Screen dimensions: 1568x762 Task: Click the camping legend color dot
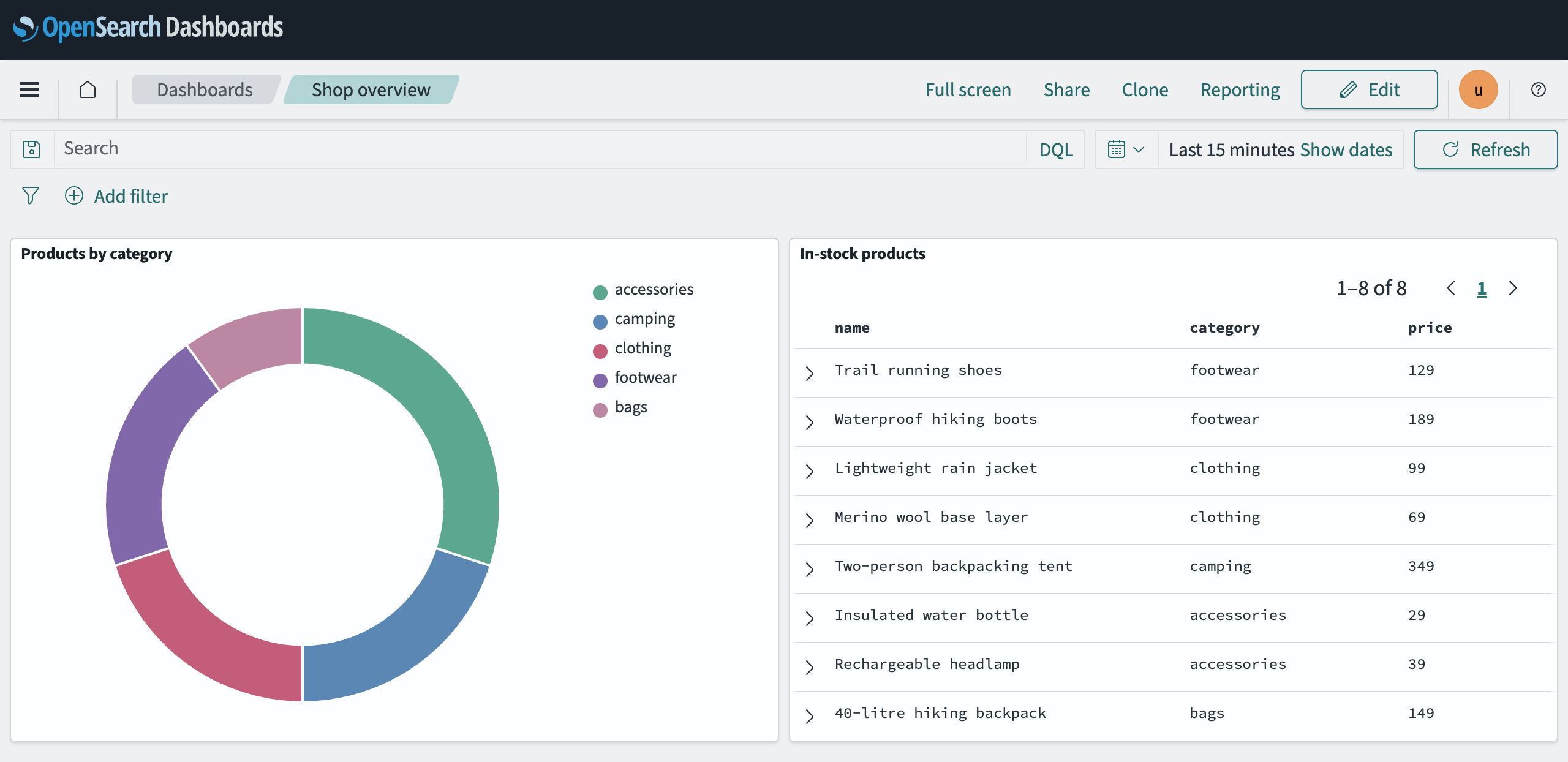click(600, 322)
